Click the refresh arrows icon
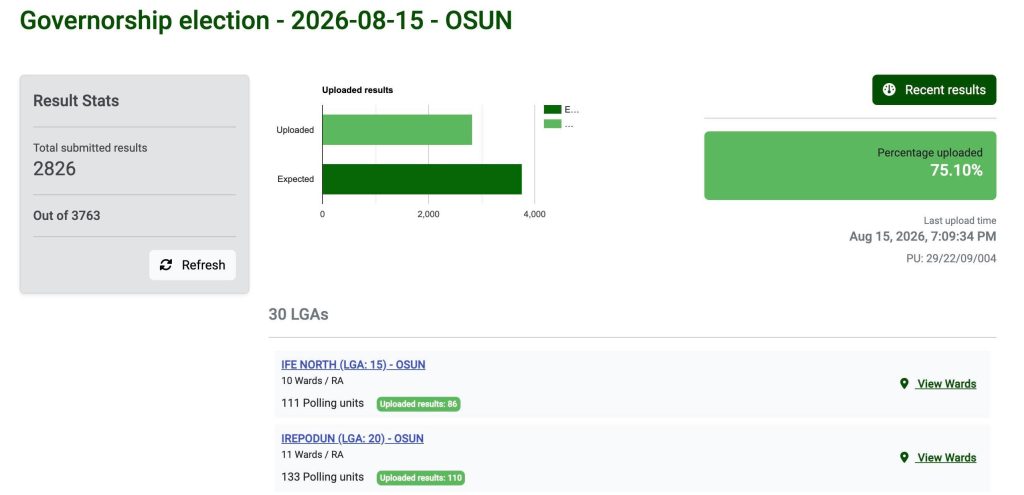 [166, 264]
